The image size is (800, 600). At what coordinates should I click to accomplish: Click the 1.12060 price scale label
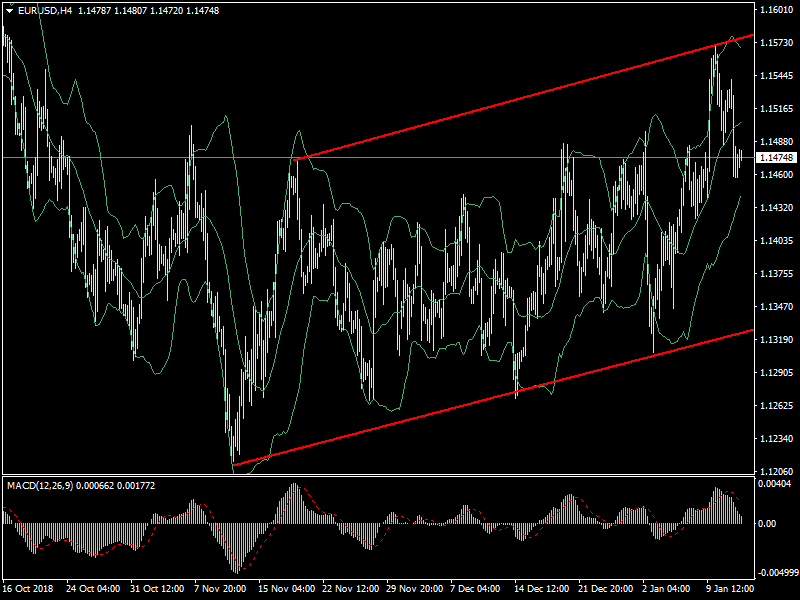point(776,472)
